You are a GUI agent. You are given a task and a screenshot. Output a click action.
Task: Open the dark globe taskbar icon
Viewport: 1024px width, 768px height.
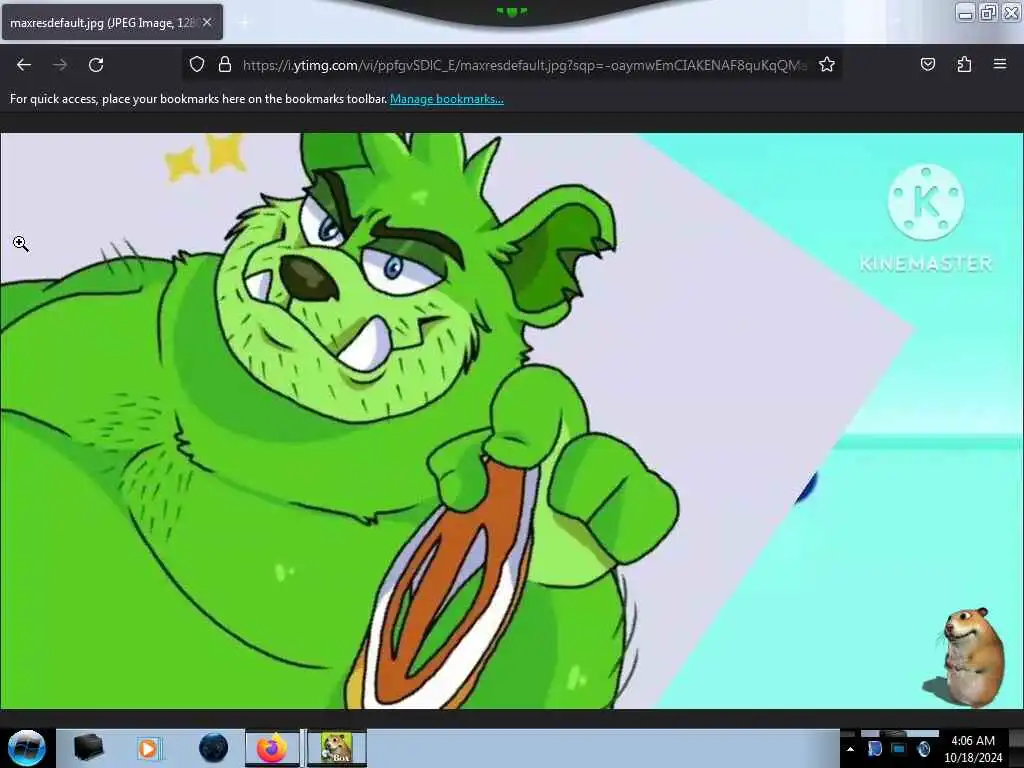click(x=213, y=748)
